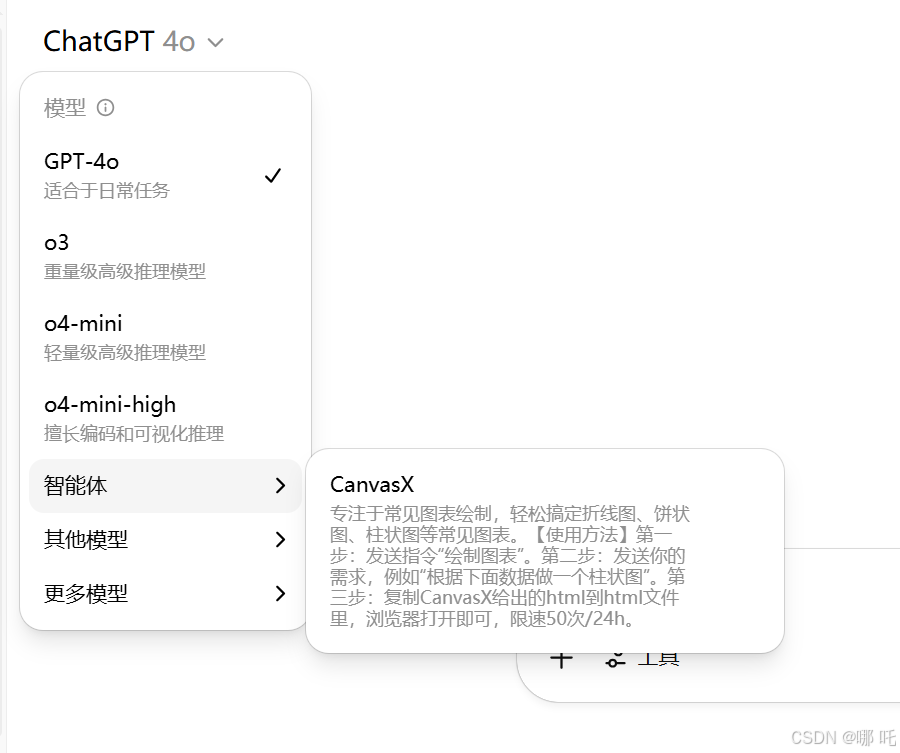Click the 模型 header label
The height and width of the screenshot is (753, 900).
[65, 107]
